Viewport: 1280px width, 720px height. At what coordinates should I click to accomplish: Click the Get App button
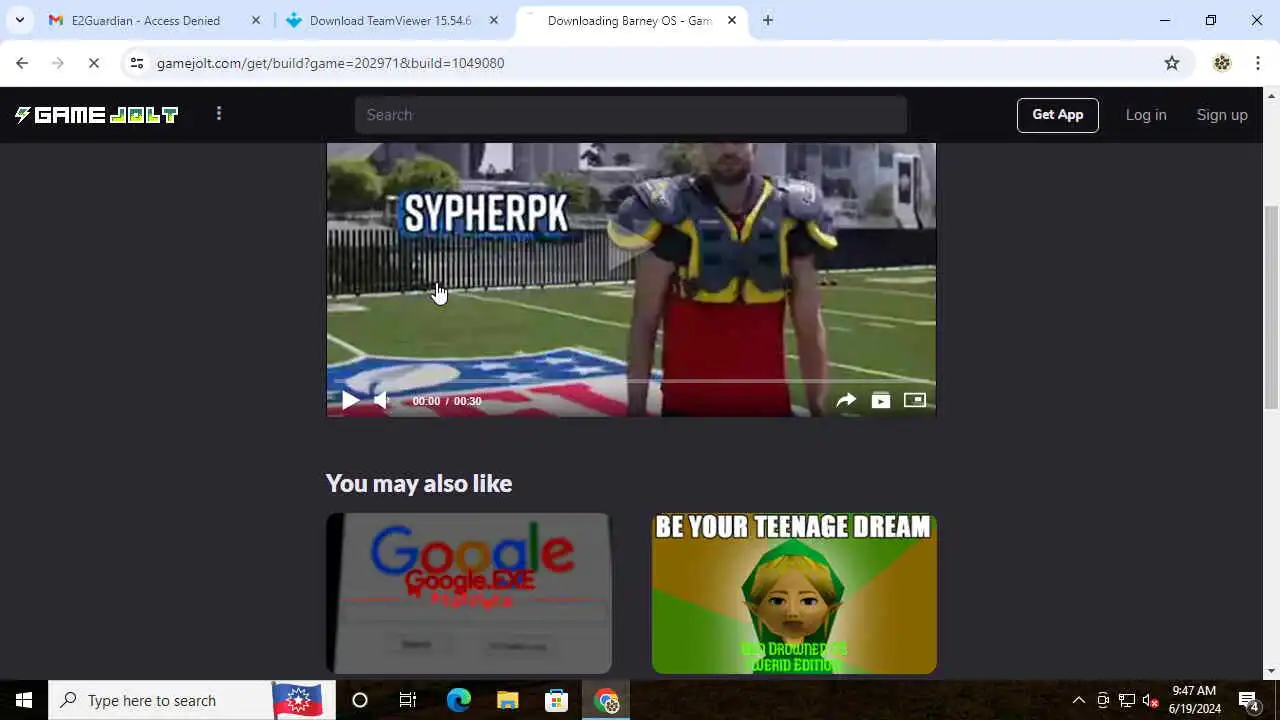coord(1057,115)
